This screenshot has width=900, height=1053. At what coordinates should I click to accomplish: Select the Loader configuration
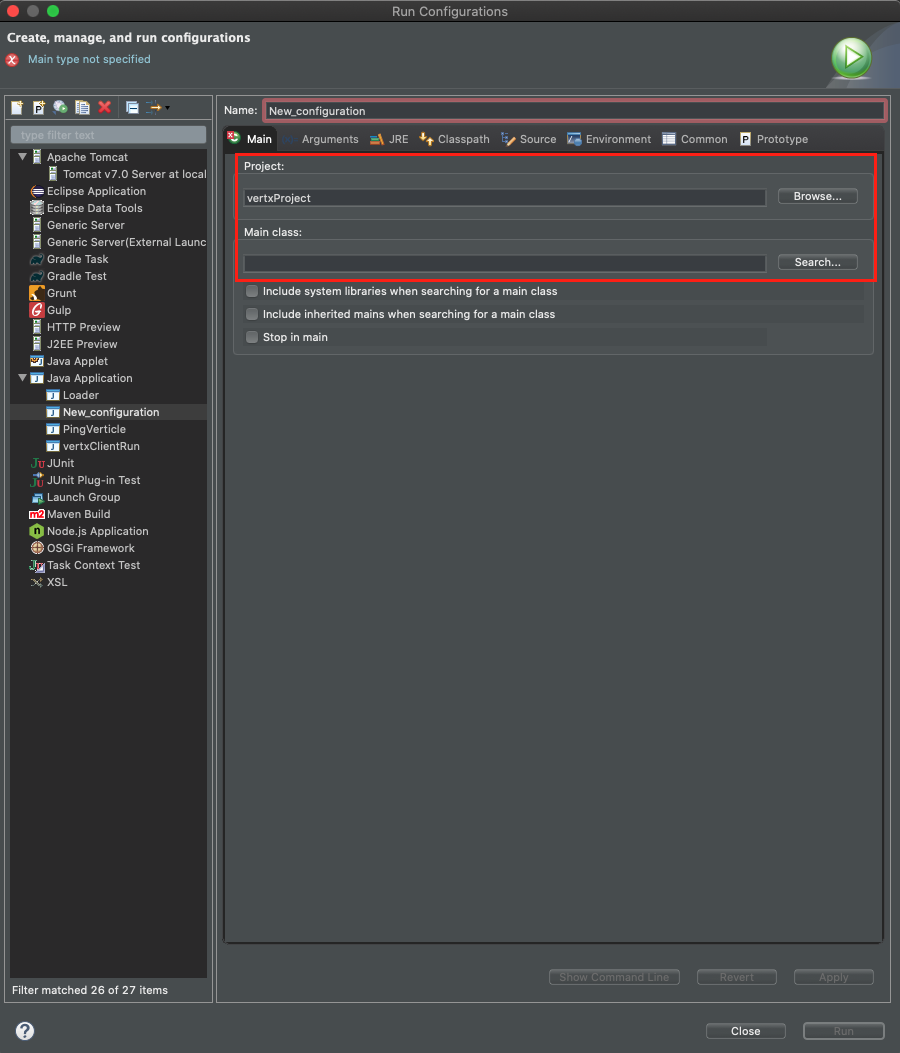[73, 395]
